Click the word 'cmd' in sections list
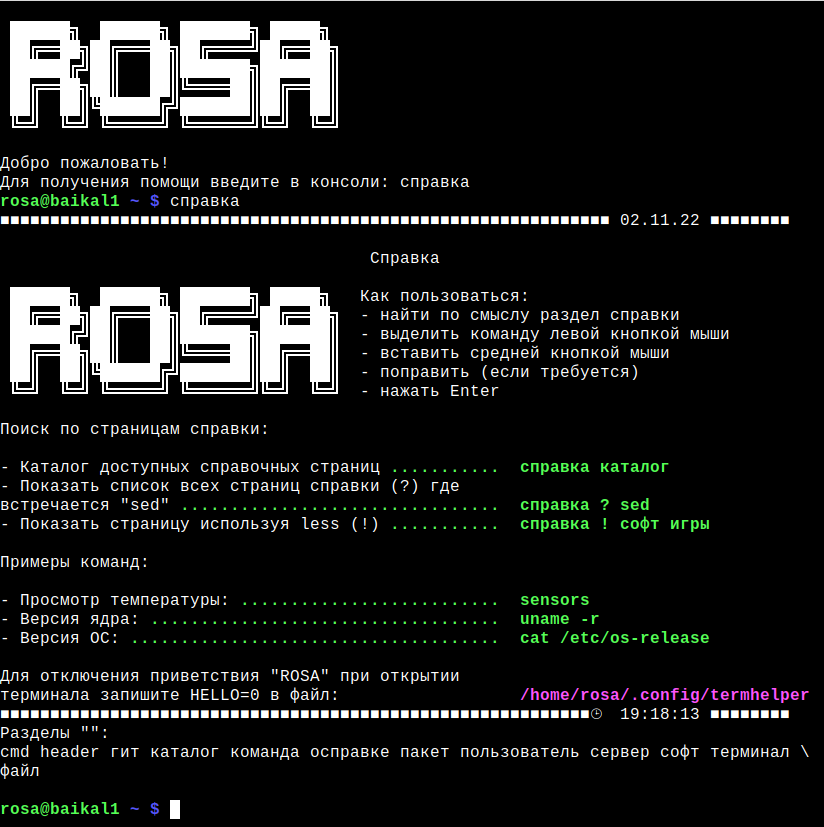The width and height of the screenshot is (824, 827). pyautogui.click(x=15, y=752)
